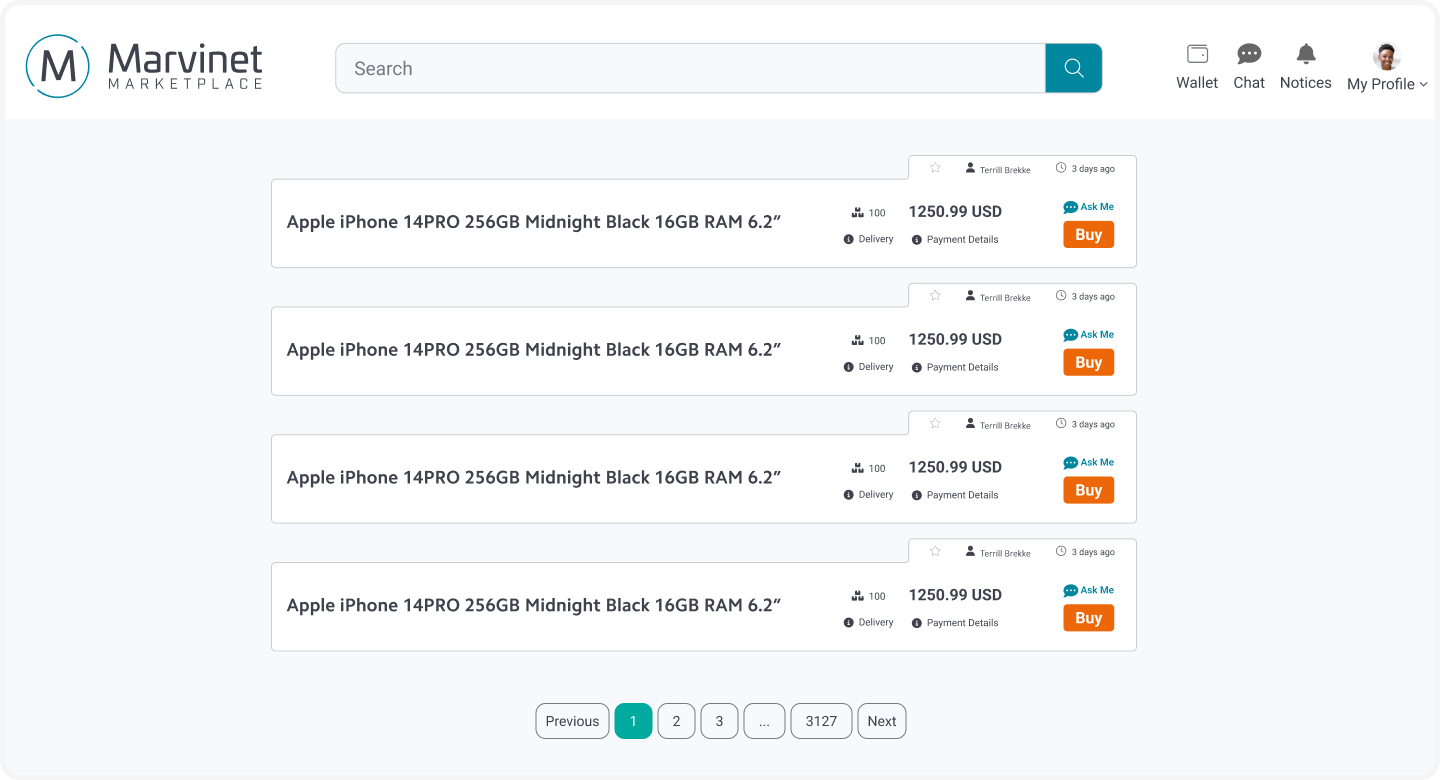Select page 1 in pagination

coord(633,721)
